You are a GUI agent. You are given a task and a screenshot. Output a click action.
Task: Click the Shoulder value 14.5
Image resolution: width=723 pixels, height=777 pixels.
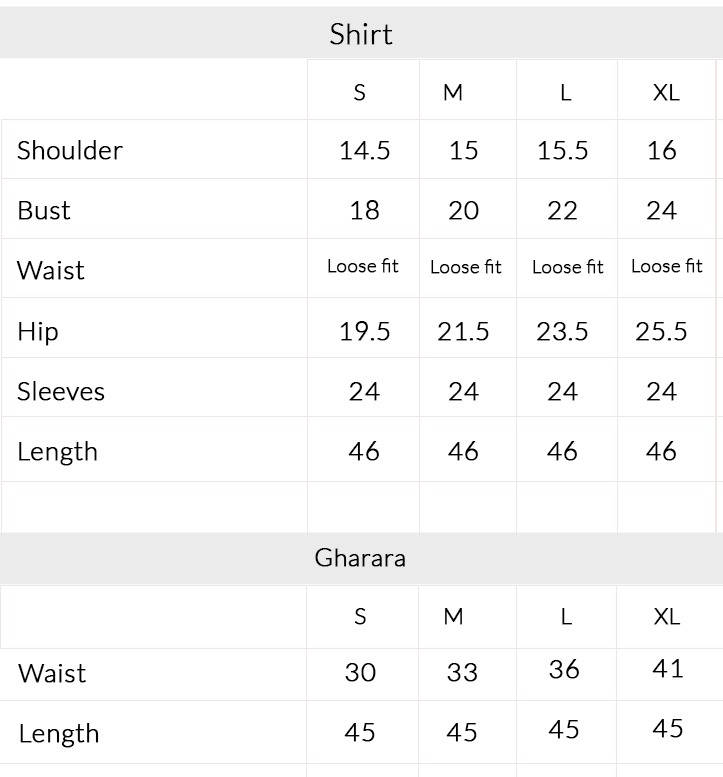[364, 151]
